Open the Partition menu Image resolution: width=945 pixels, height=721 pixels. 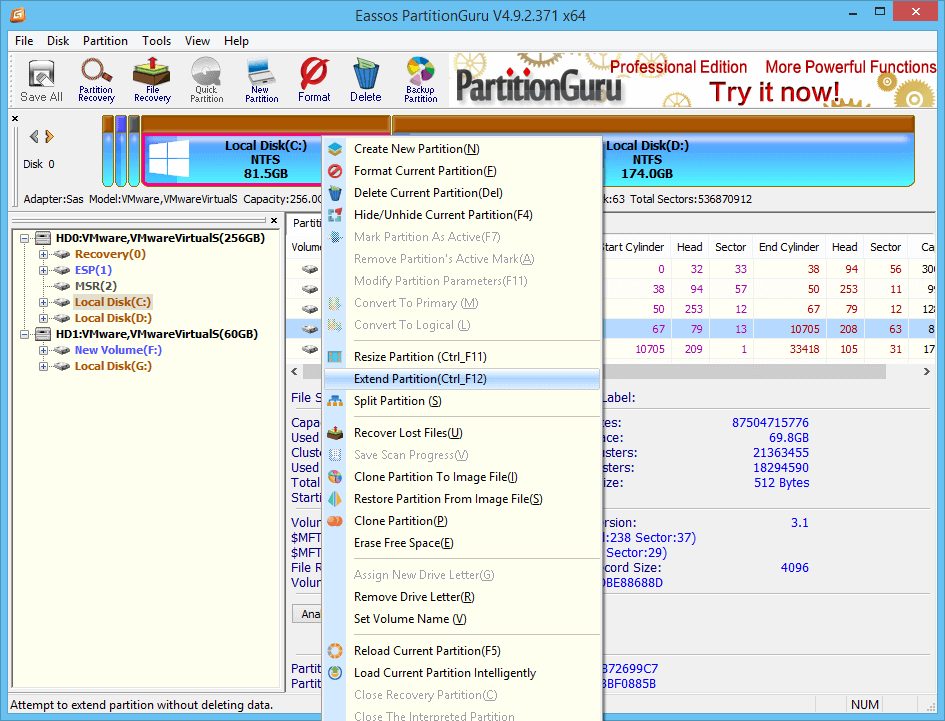pyautogui.click(x=105, y=41)
